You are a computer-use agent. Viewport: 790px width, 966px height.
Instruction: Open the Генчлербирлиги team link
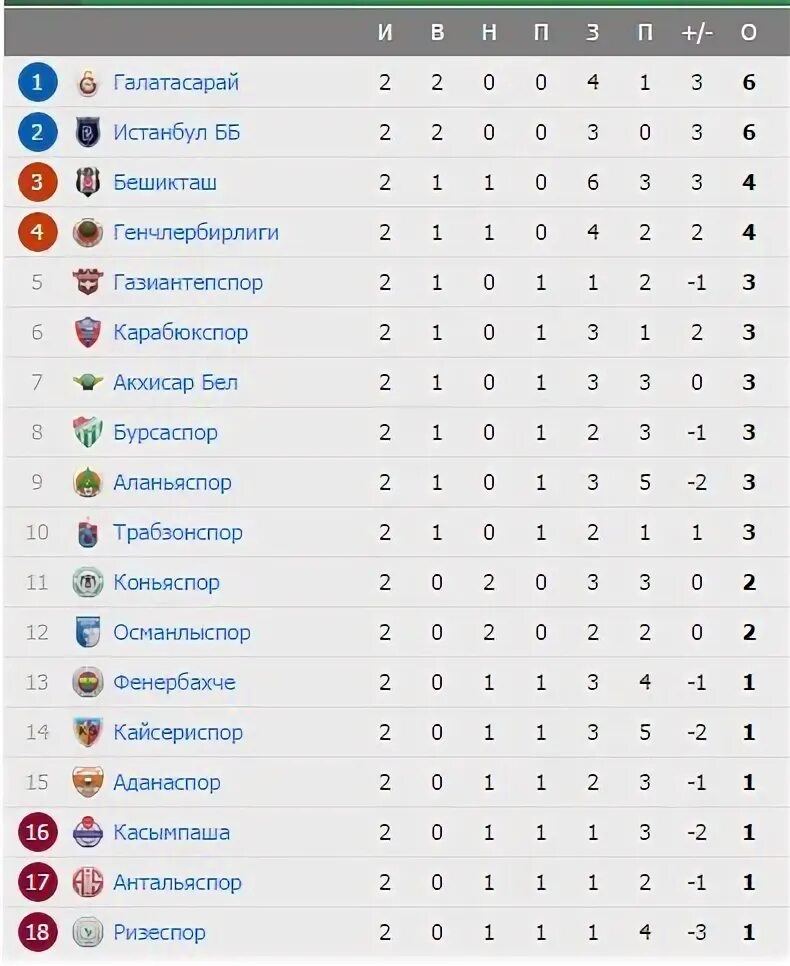196,233
